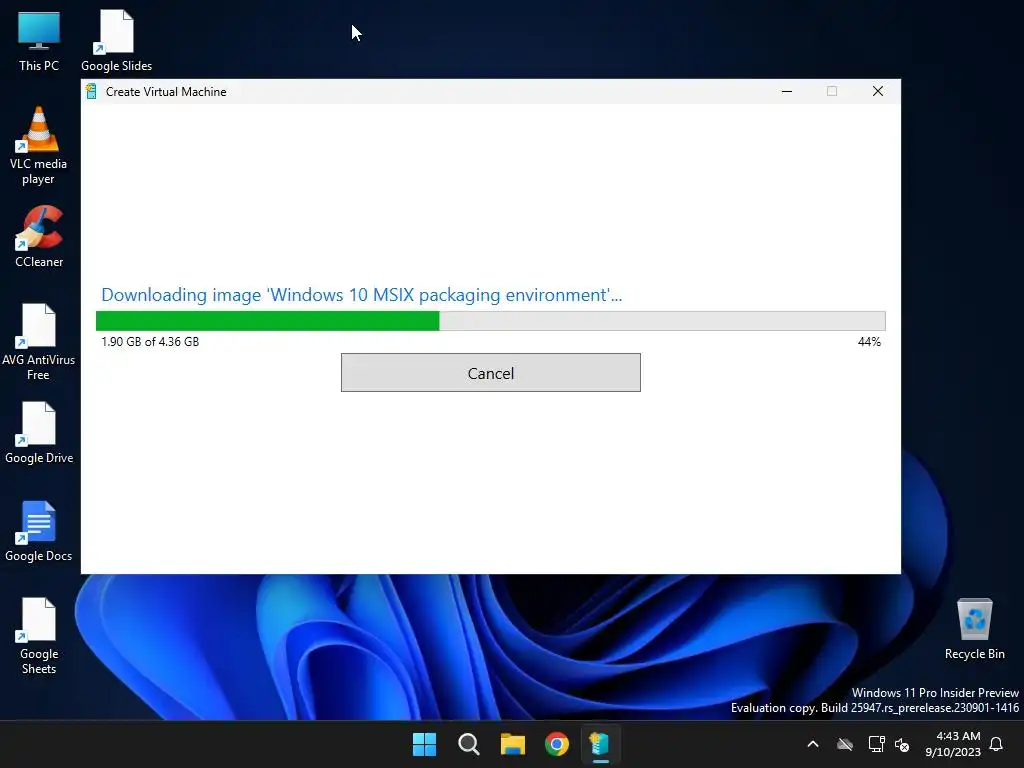Viewport: 1024px width, 768px height.
Task: Click the '1.90 GB of 4.36 GB' status text
Action: tap(150, 342)
